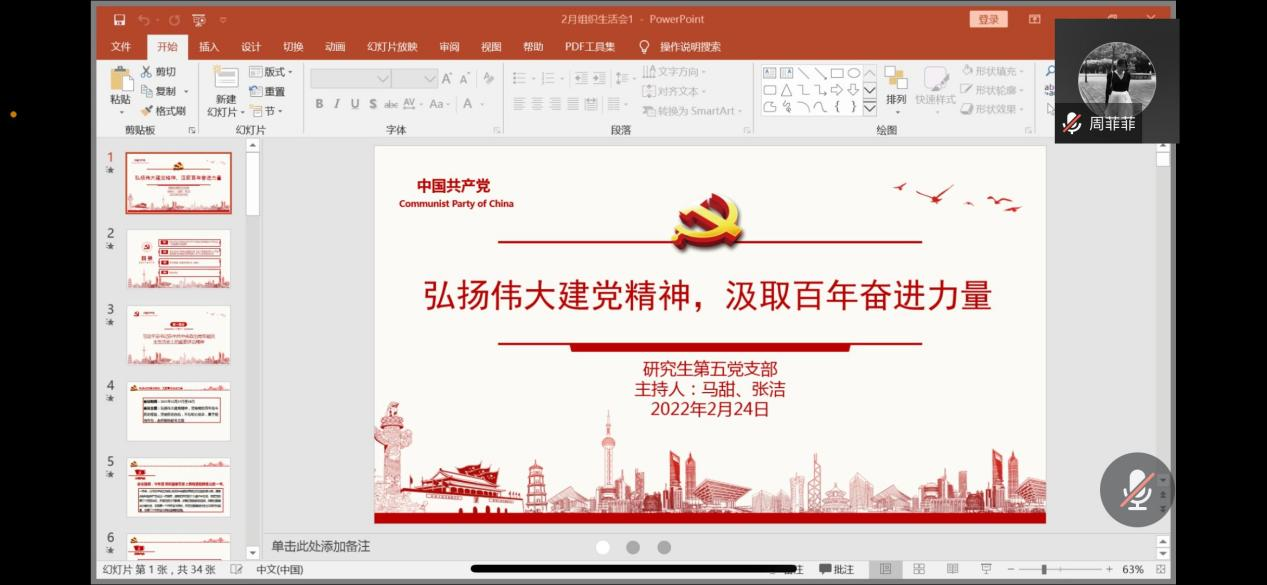Toggle the Comments (批注) pane
The width and height of the screenshot is (1267, 585).
(x=837, y=569)
